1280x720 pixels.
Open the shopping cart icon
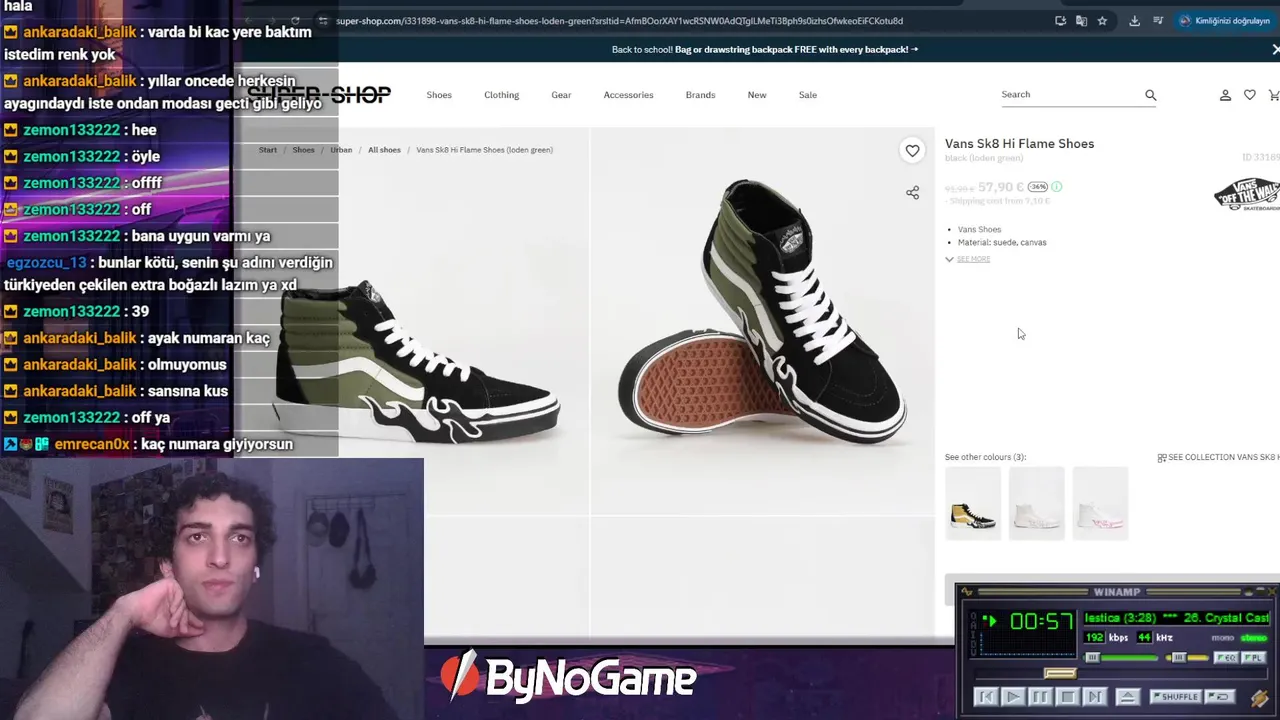pyautogui.click(x=1273, y=95)
